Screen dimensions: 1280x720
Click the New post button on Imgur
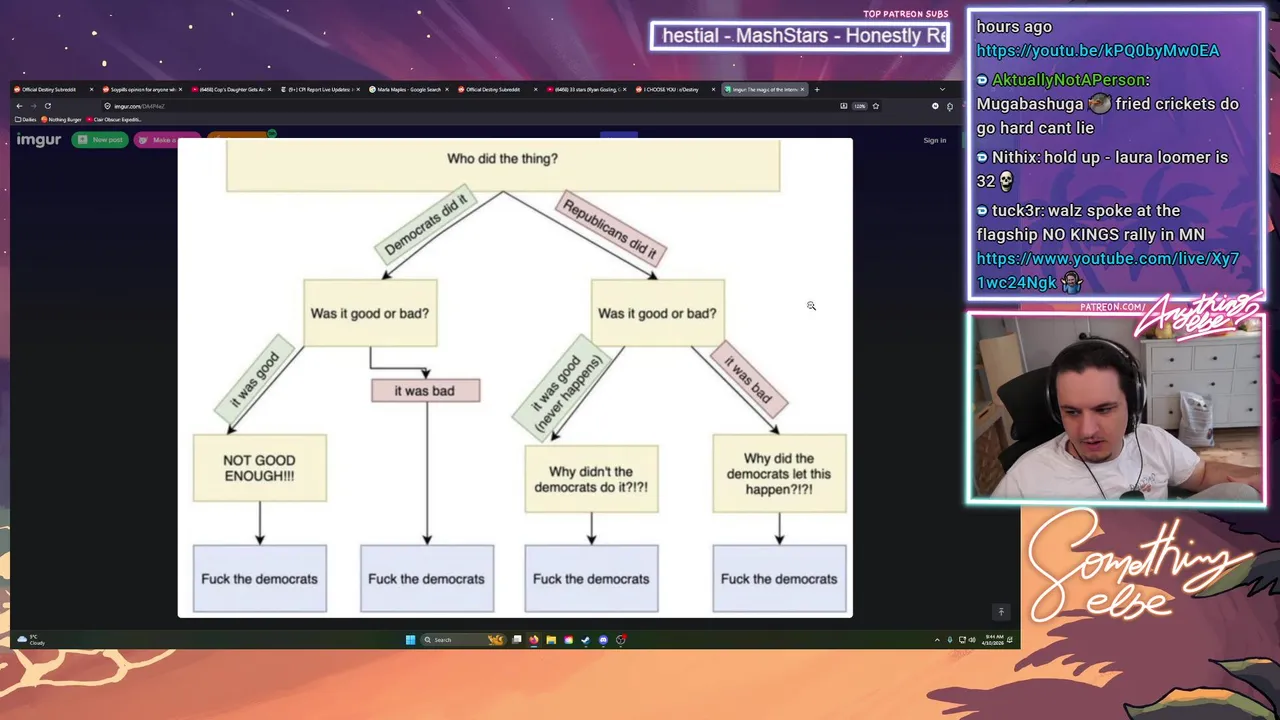pyautogui.click(x=100, y=140)
